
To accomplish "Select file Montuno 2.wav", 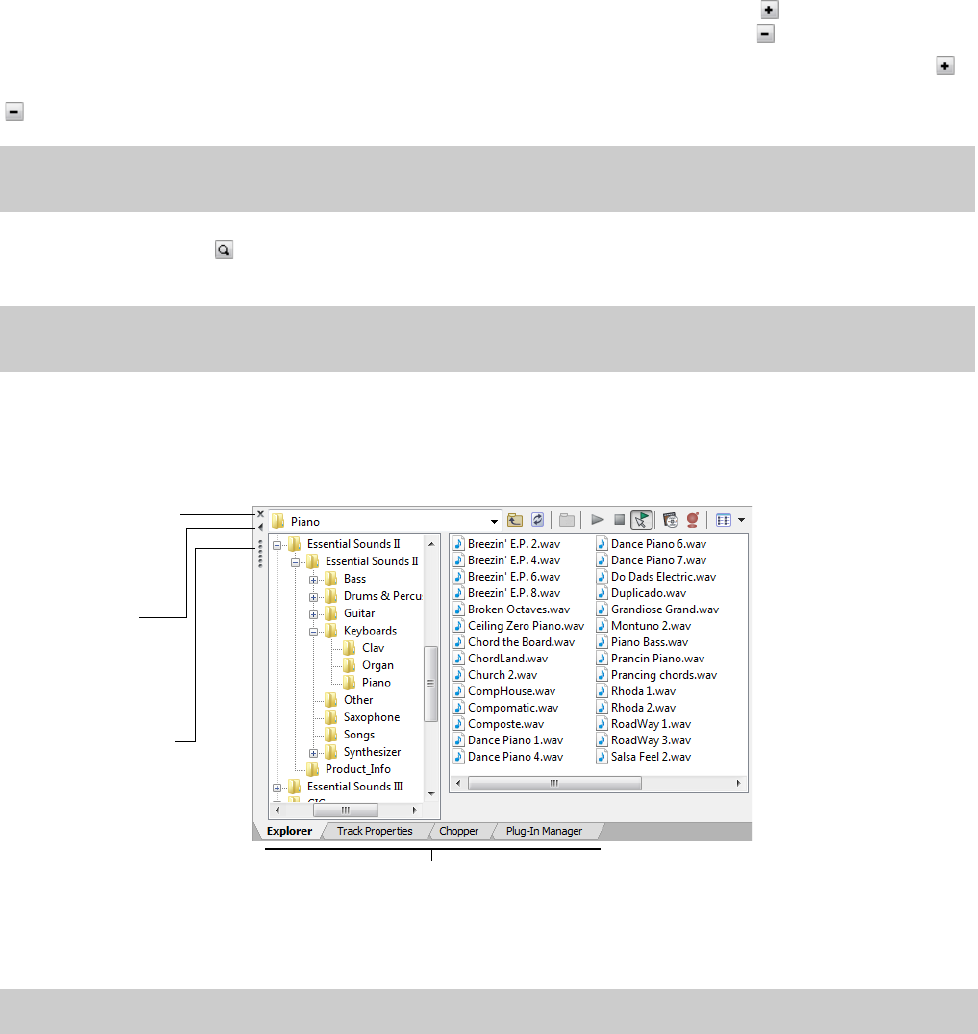I will click(644, 626).
